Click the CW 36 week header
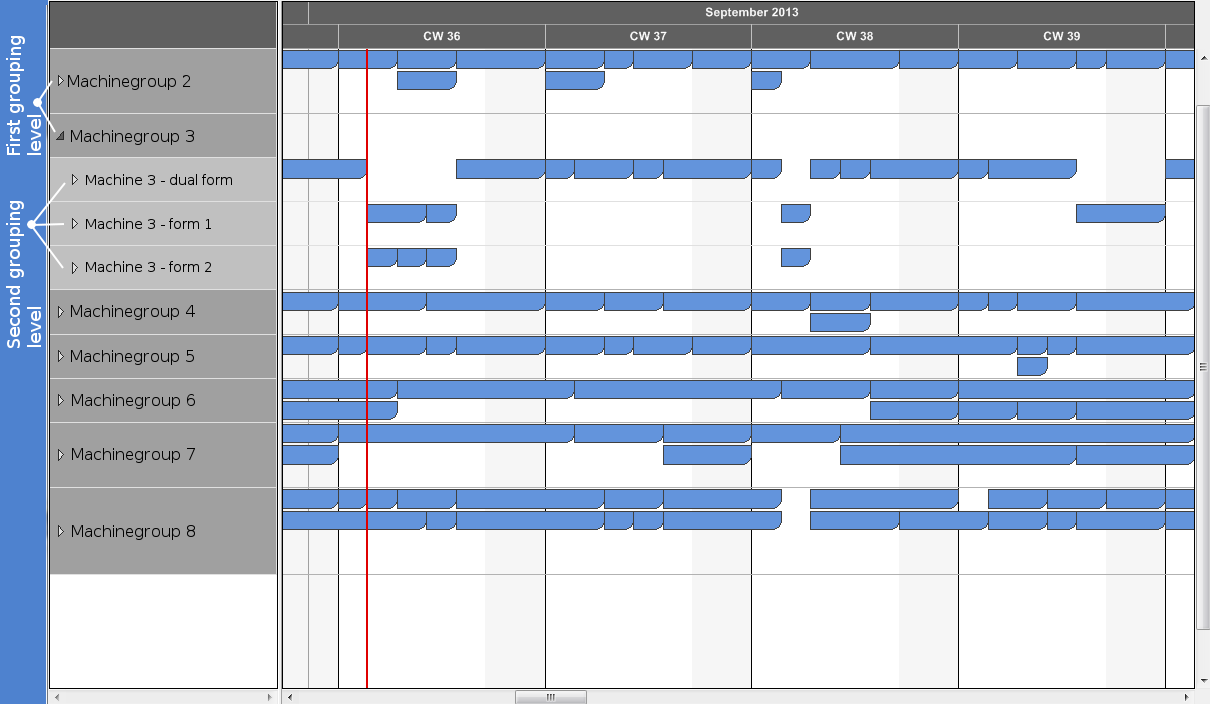Screen dimensions: 1210x704 (x=442, y=36)
